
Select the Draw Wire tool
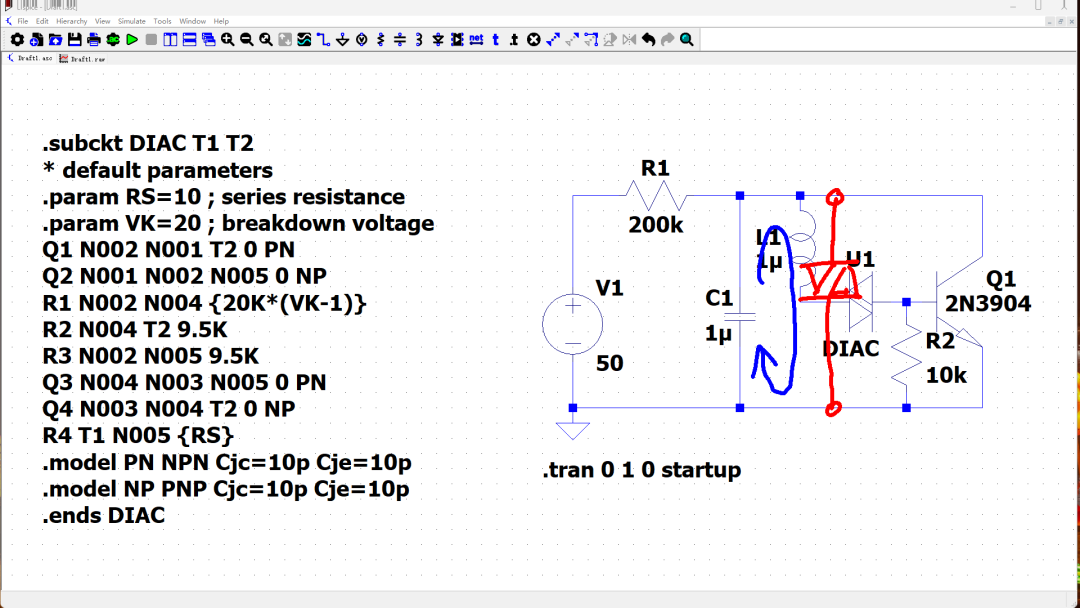coord(323,40)
